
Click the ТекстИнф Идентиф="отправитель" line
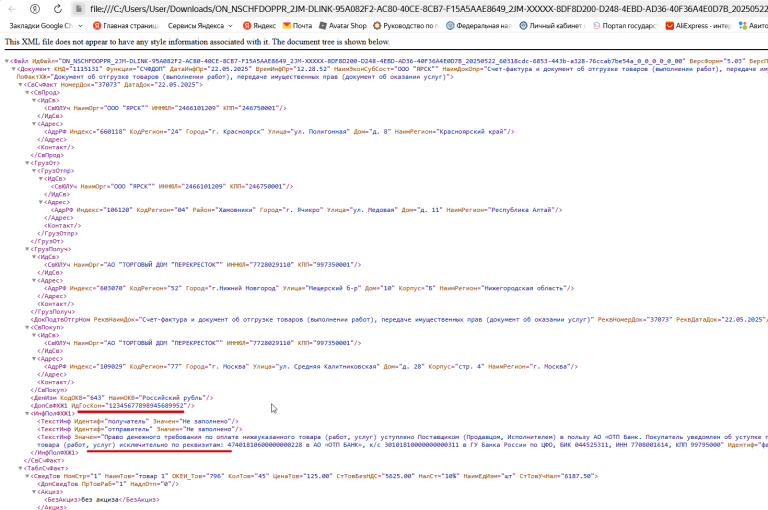click(140, 430)
